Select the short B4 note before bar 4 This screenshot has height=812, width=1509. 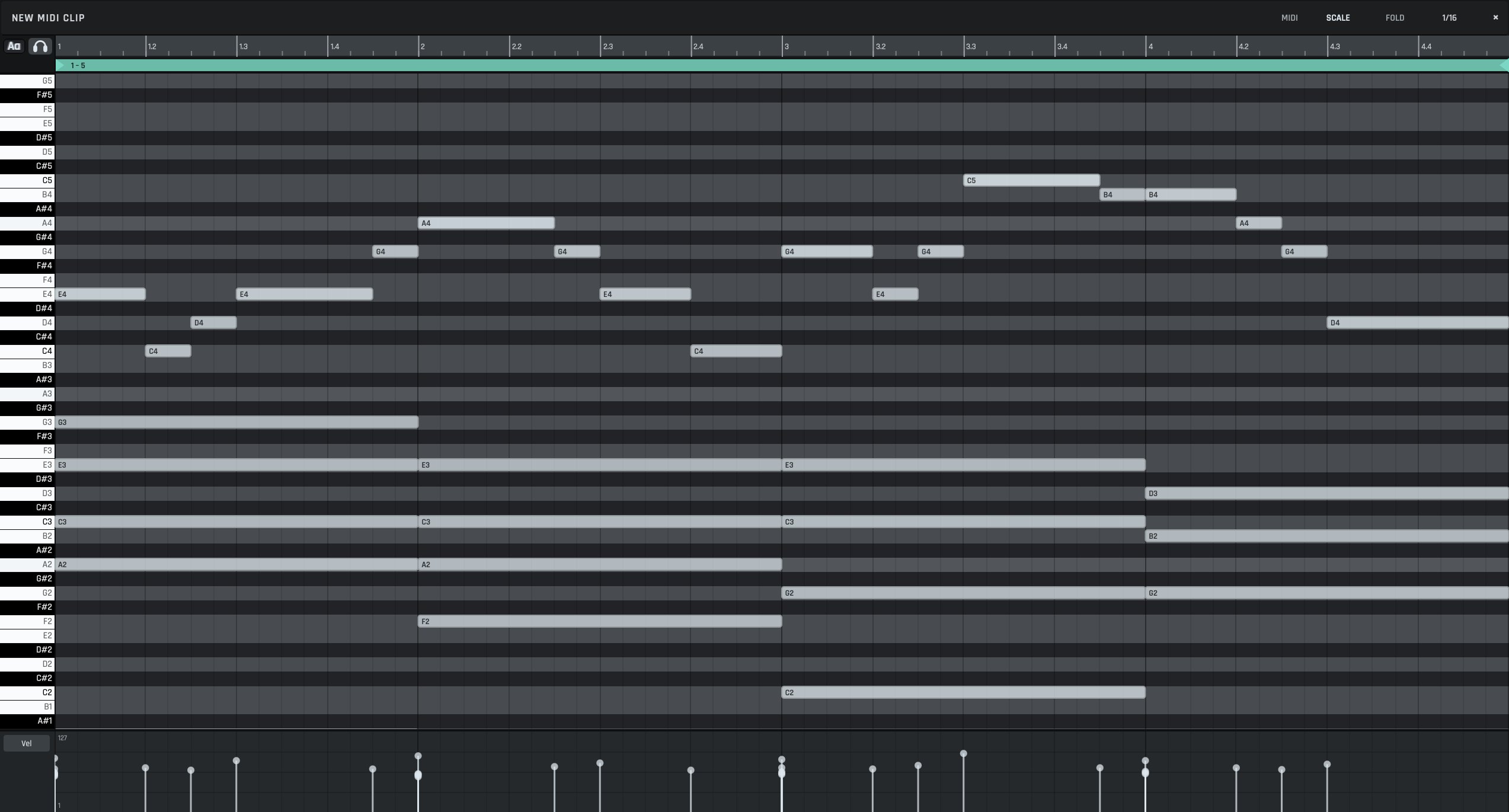(1123, 194)
